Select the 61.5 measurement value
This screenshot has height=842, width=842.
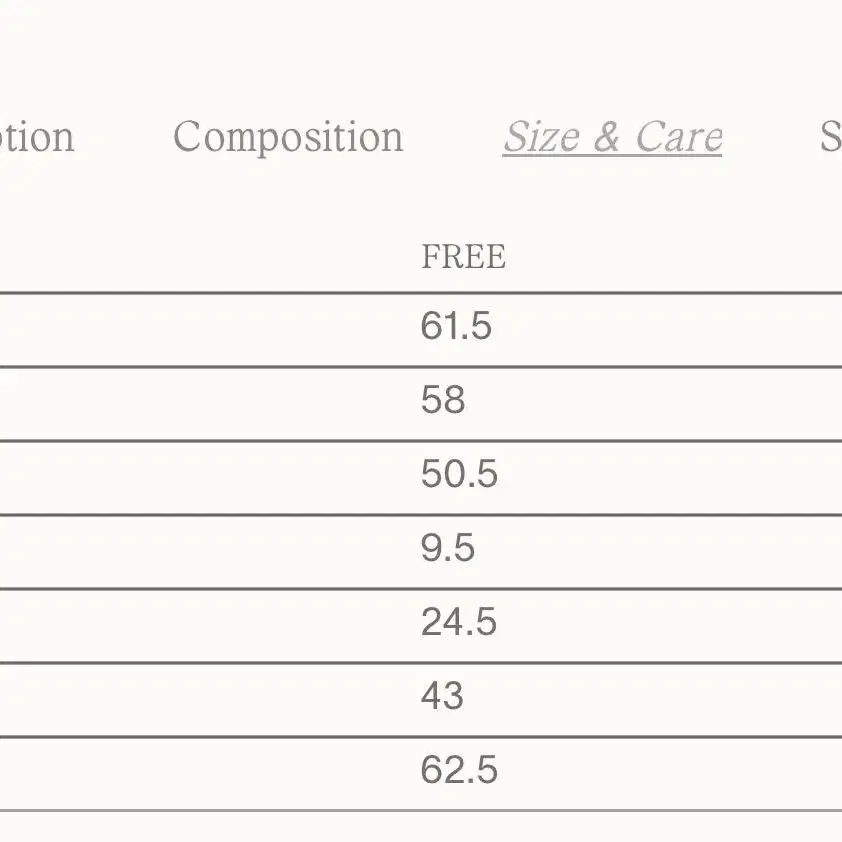[456, 326]
